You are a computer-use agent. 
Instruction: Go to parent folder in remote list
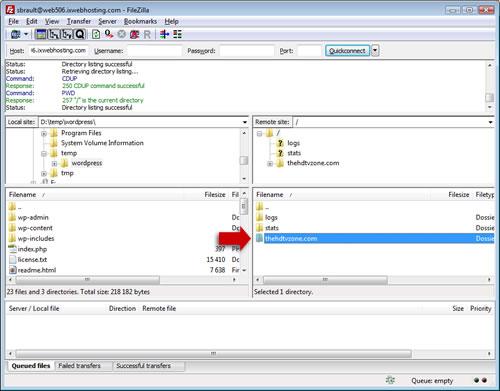pos(262,207)
